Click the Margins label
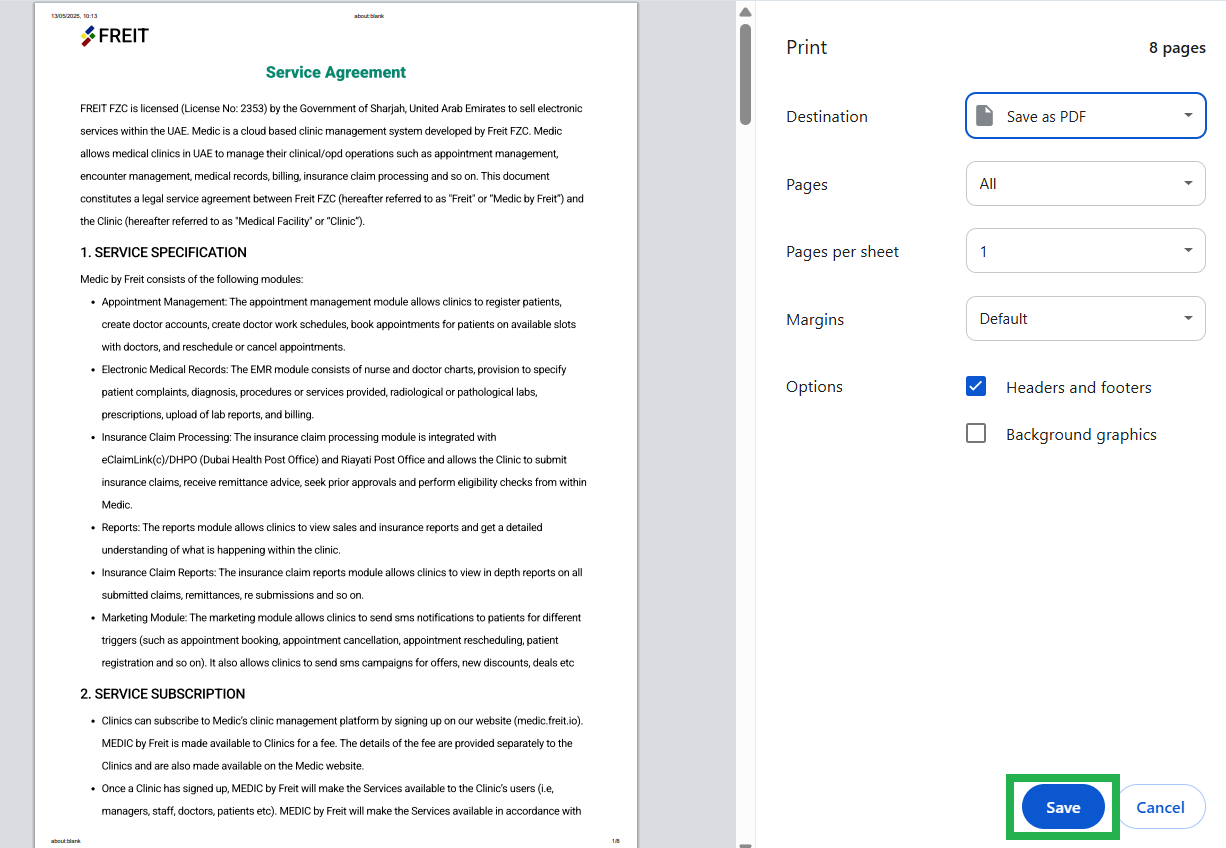 point(815,320)
